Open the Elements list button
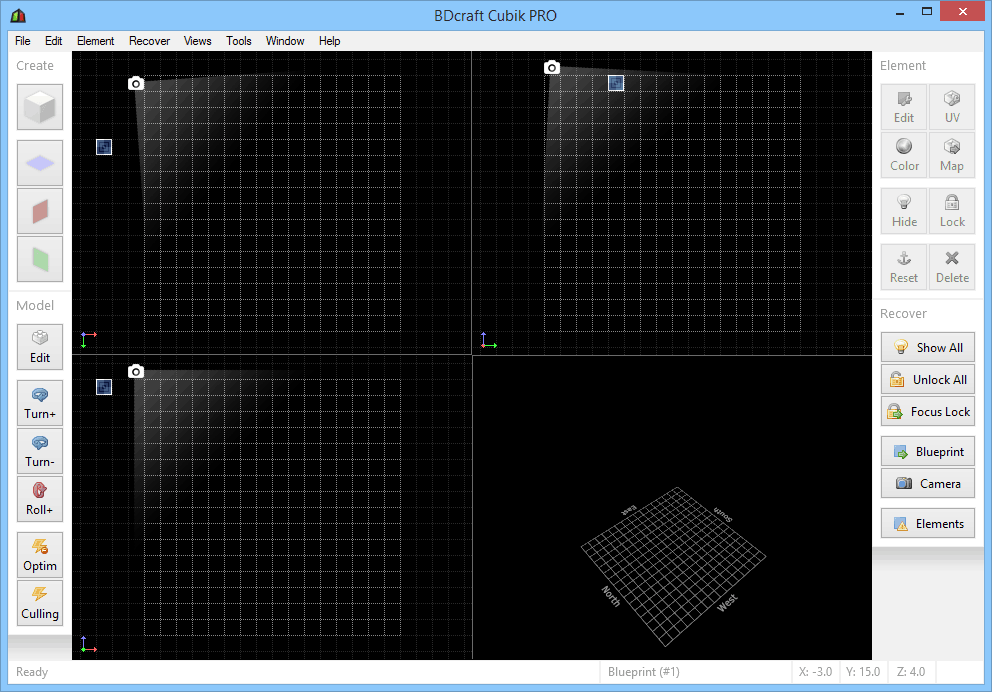The image size is (992, 692). point(928,523)
